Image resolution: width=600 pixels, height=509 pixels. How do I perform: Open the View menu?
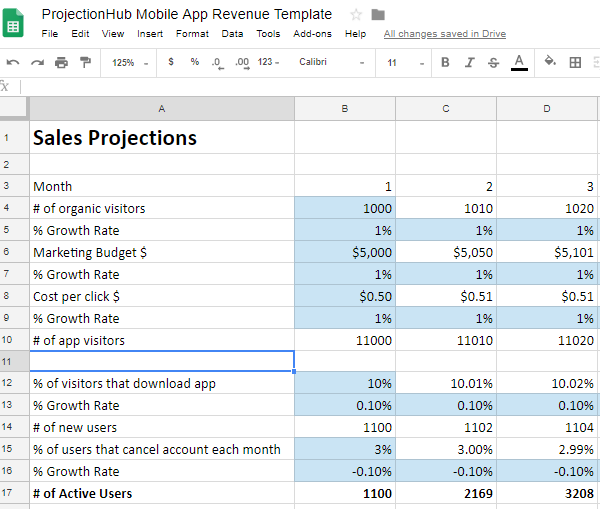click(x=113, y=34)
